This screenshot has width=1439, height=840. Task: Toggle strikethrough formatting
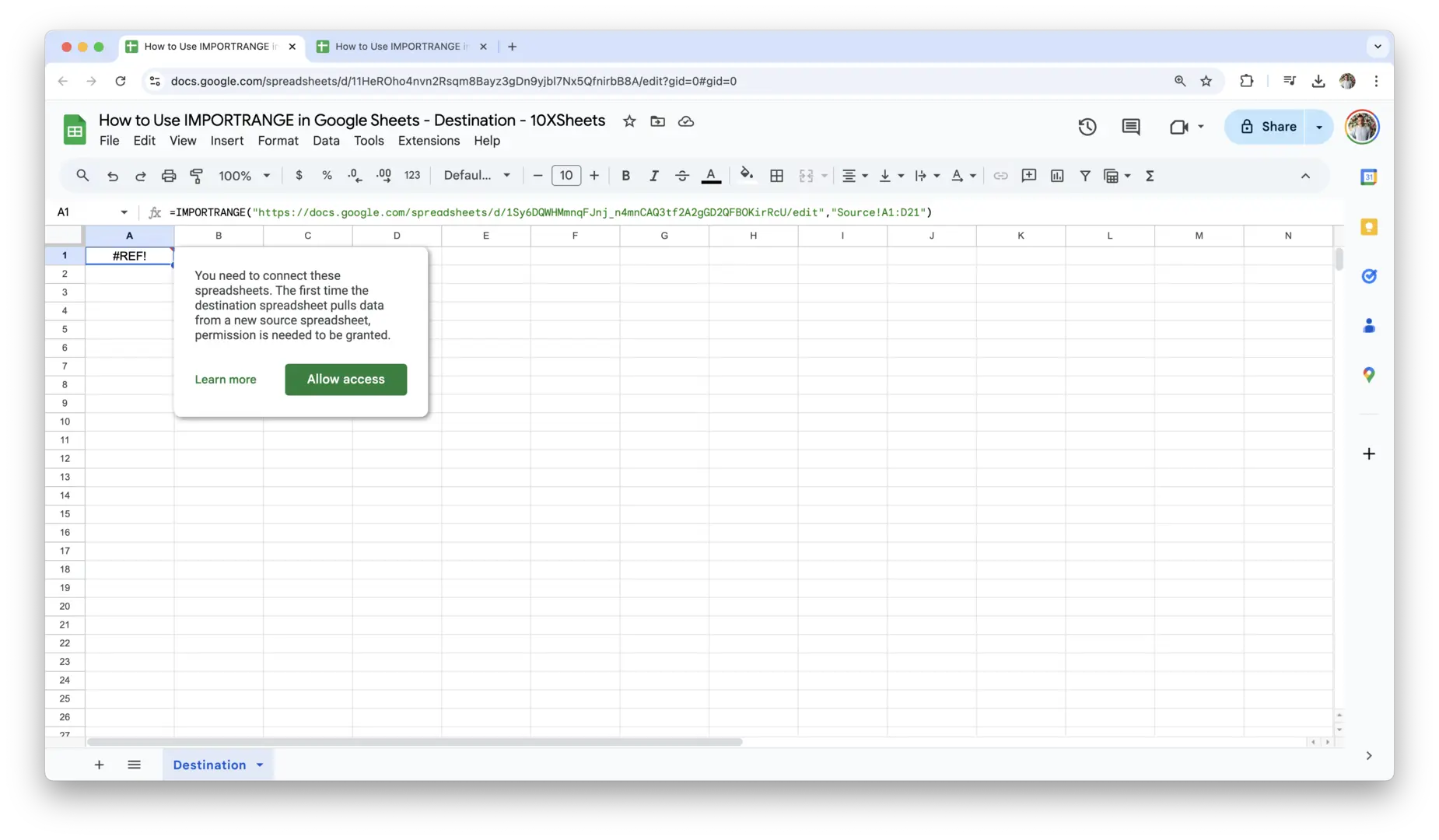click(681, 176)
